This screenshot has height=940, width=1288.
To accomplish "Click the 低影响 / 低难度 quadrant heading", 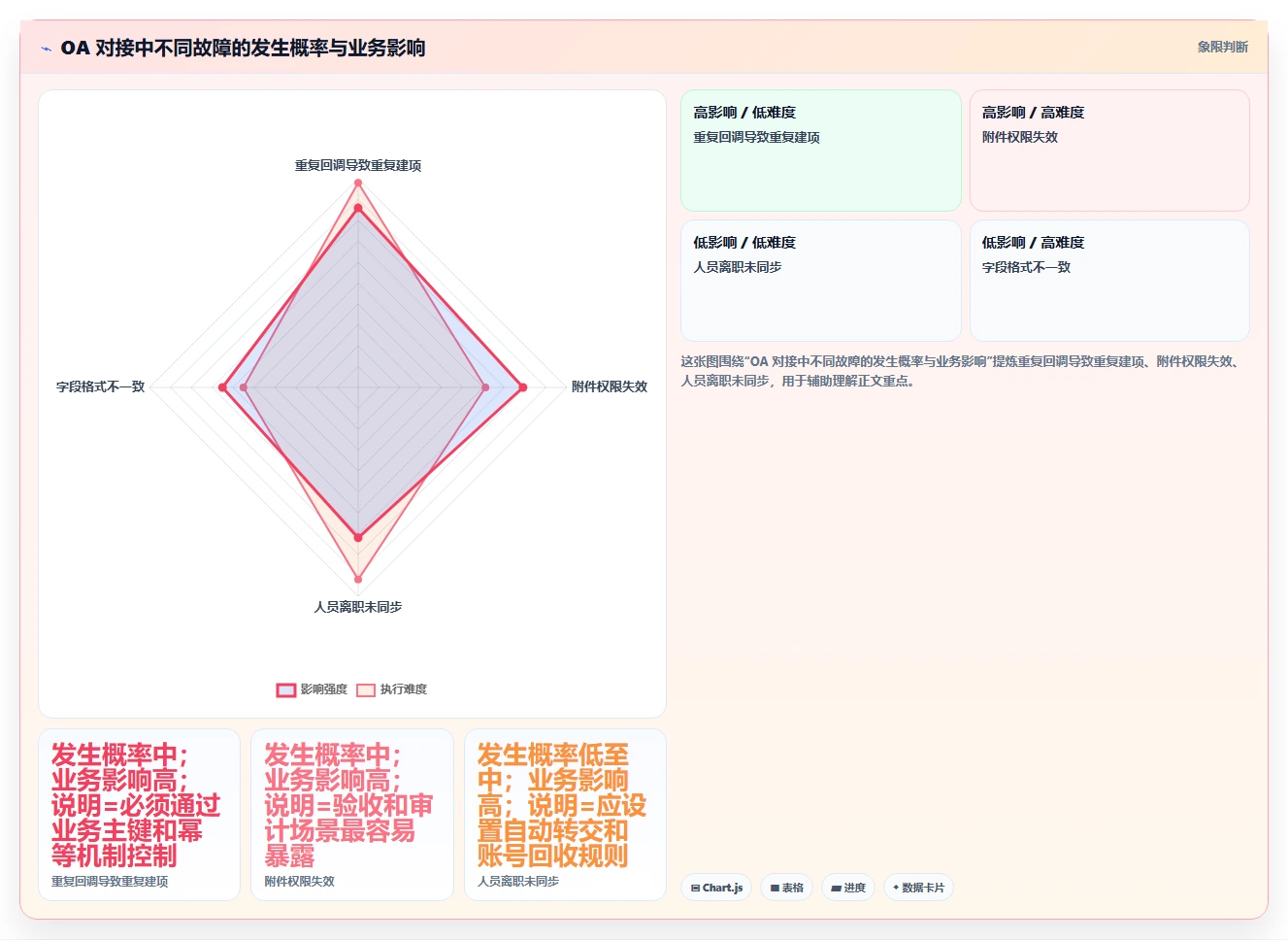I will click(x=744, y=243).
